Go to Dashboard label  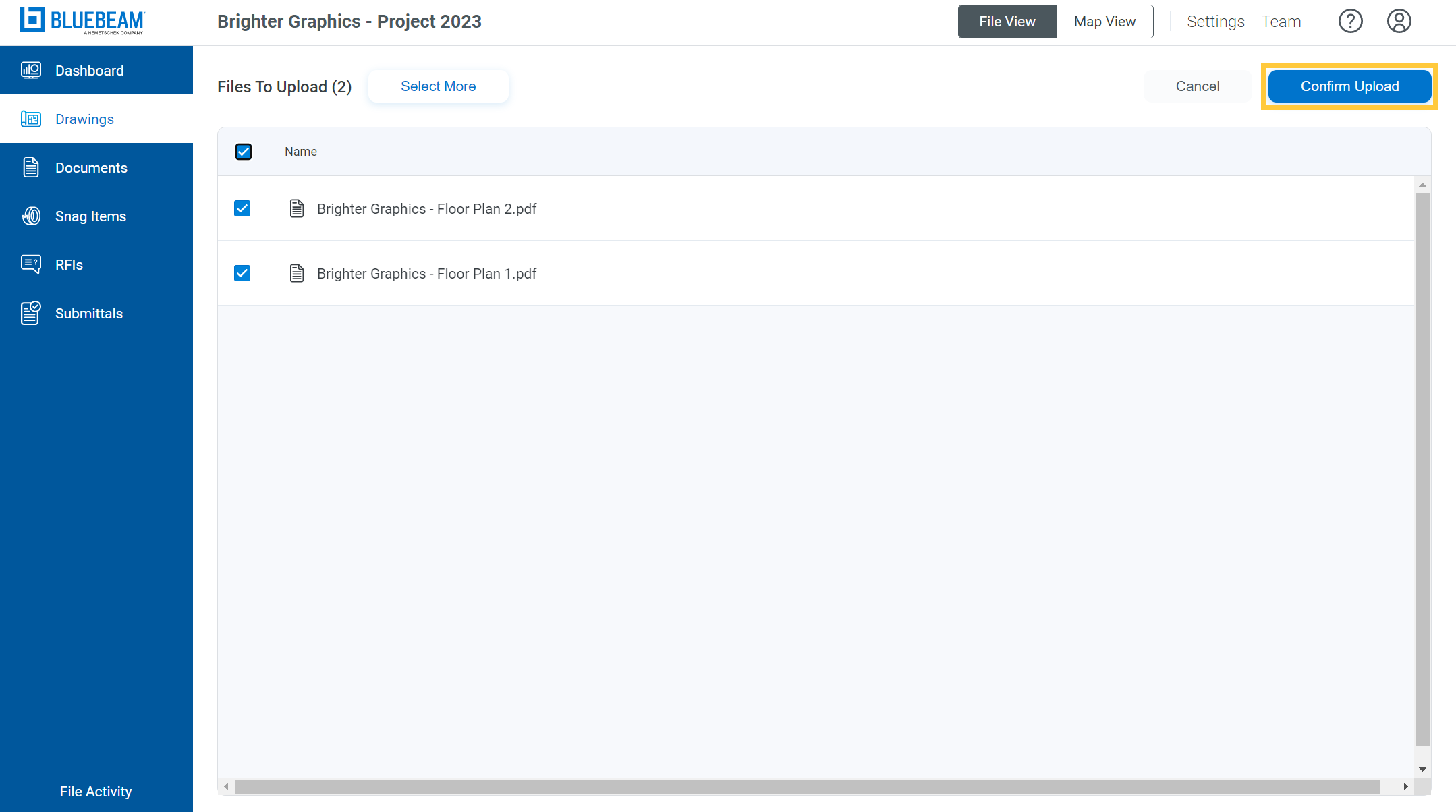click(90, 71)
